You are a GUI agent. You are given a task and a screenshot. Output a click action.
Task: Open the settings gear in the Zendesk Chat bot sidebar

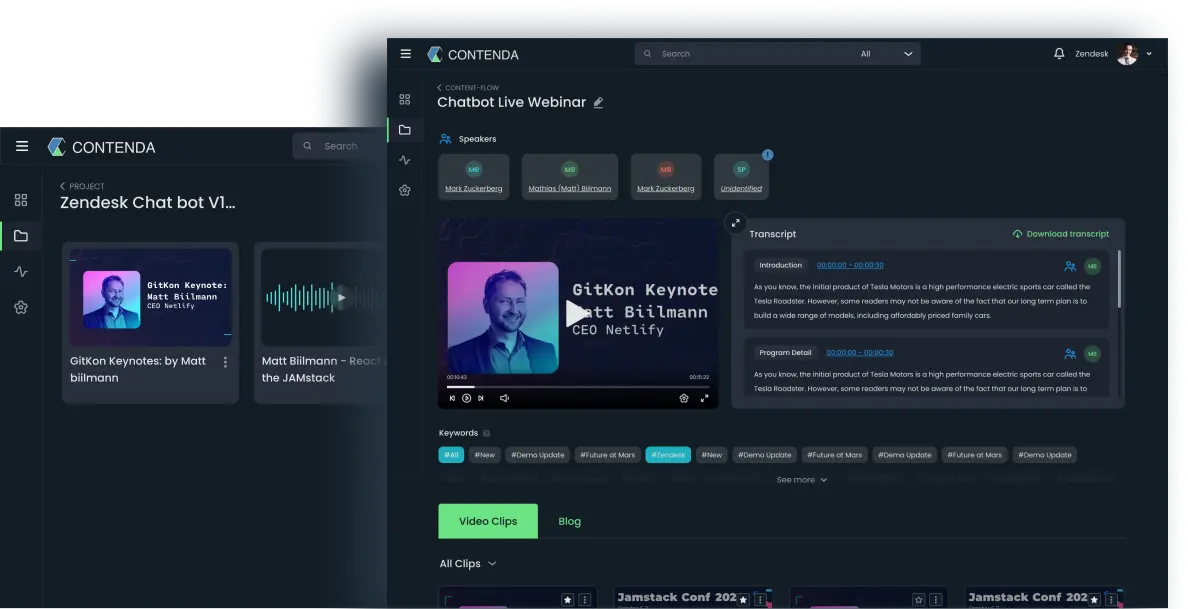pyautogui.click(x=21, y=307)
